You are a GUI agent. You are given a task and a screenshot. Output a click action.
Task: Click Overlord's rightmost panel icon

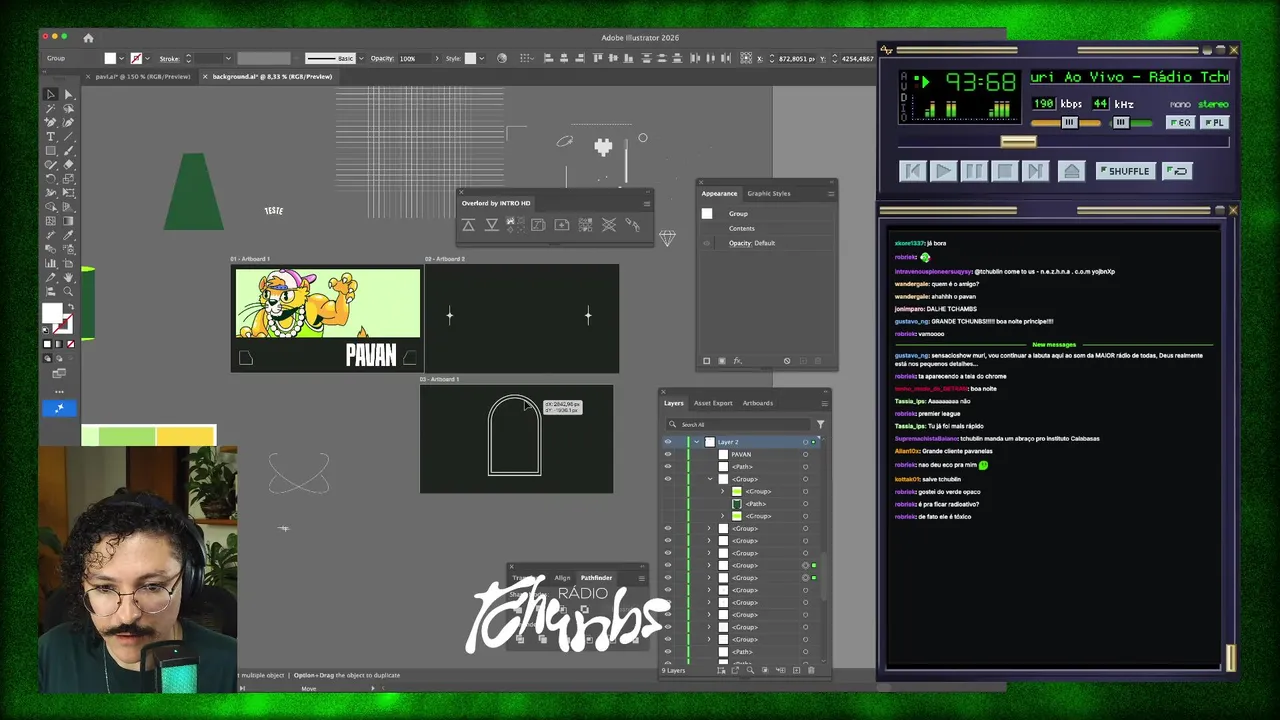point(633,225)
